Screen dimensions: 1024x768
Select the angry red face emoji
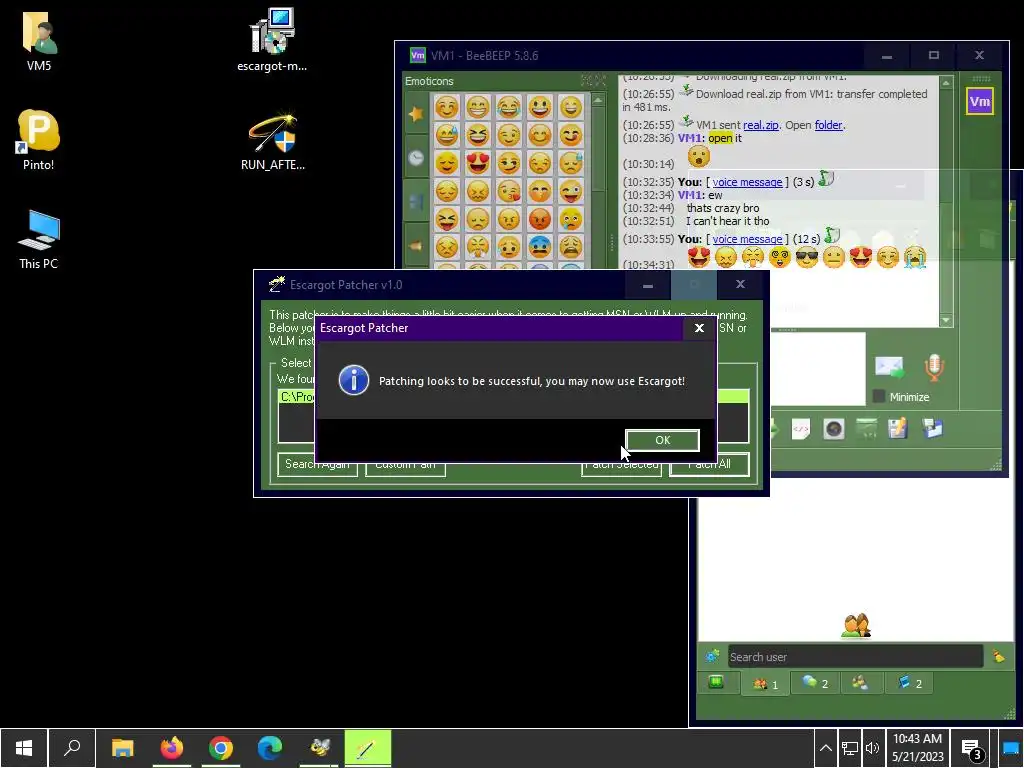click(x=540, y=219)
